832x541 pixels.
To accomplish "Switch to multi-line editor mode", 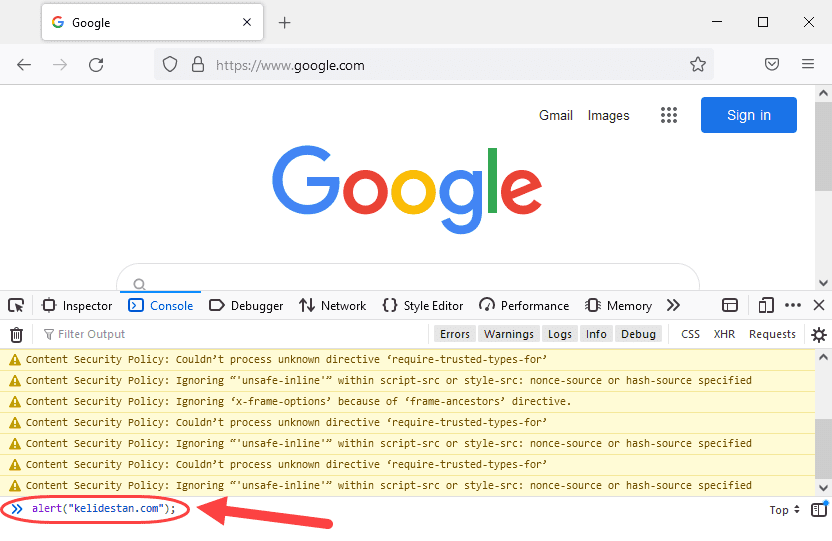I will coord(819,510).
